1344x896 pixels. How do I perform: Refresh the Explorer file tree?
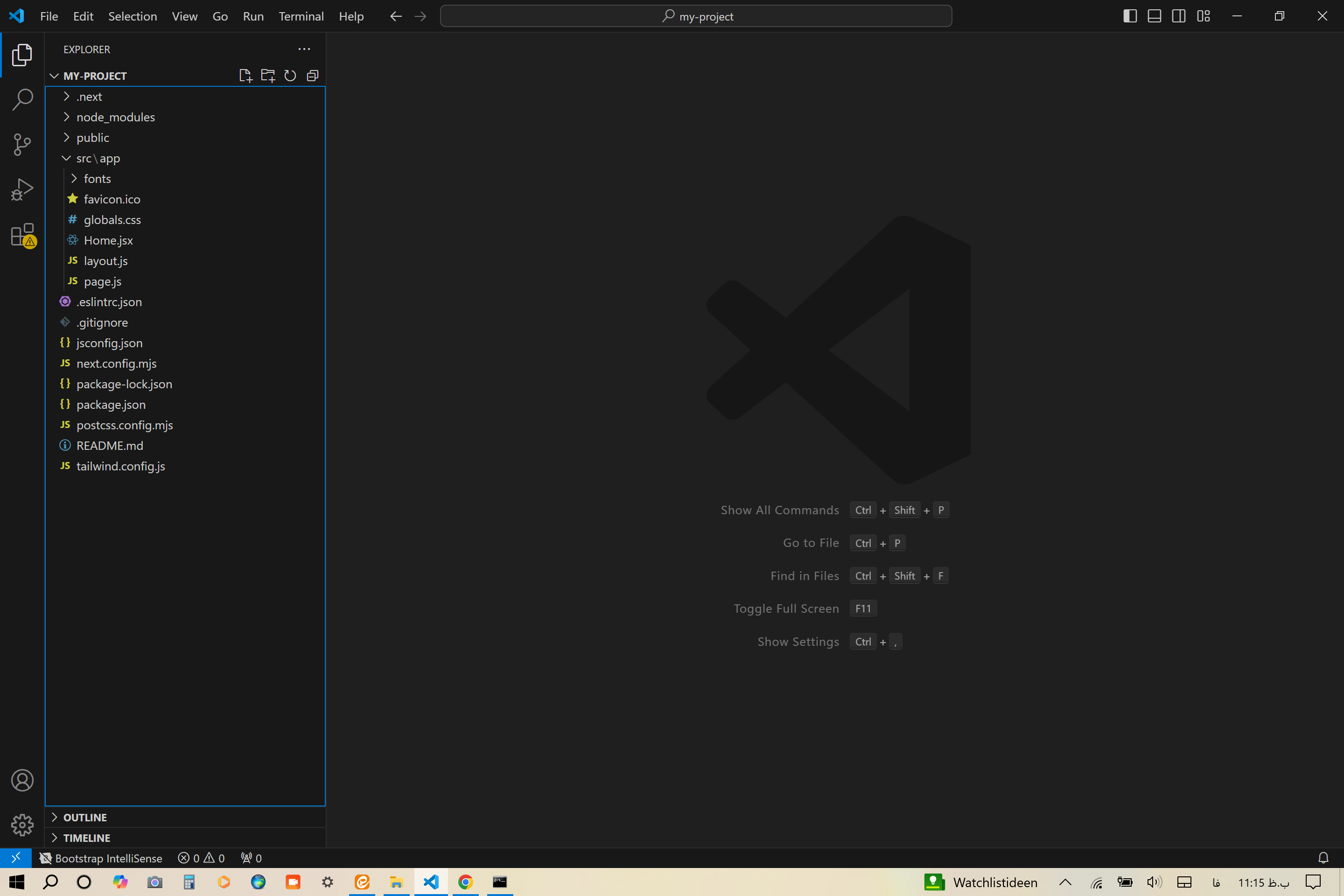click(x=290, y=76)
